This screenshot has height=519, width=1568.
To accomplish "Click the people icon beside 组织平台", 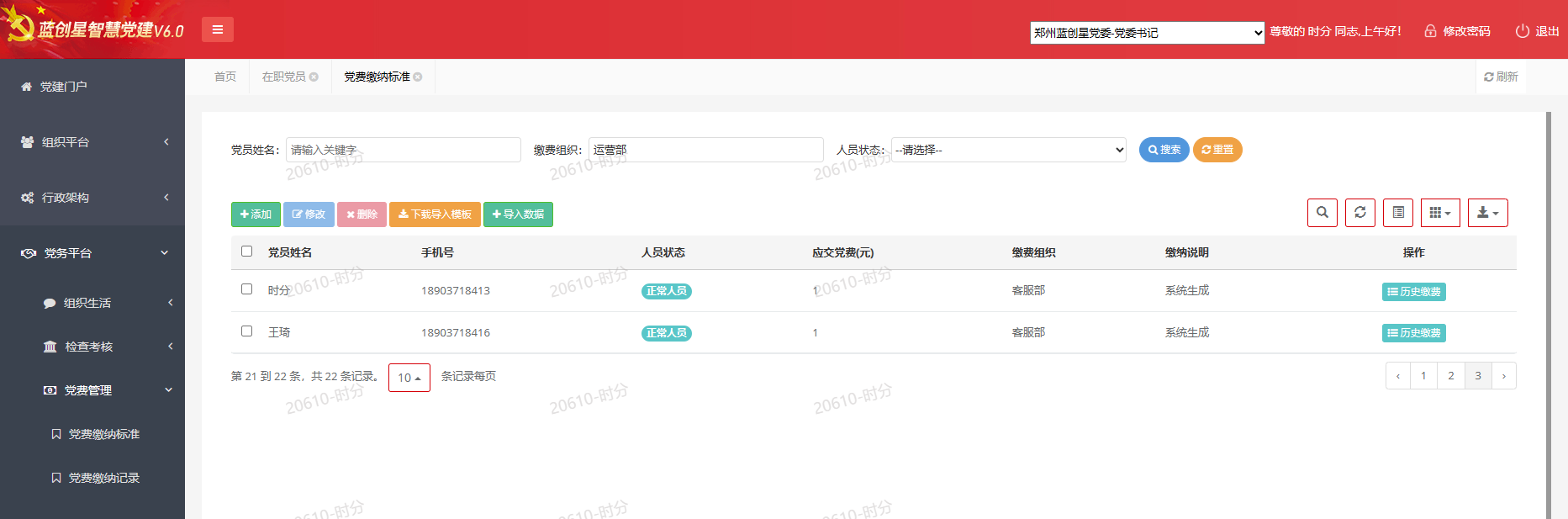I will (28, 142).
